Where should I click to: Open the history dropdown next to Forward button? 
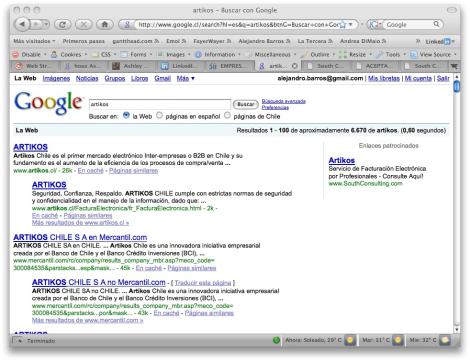[46, 24]
